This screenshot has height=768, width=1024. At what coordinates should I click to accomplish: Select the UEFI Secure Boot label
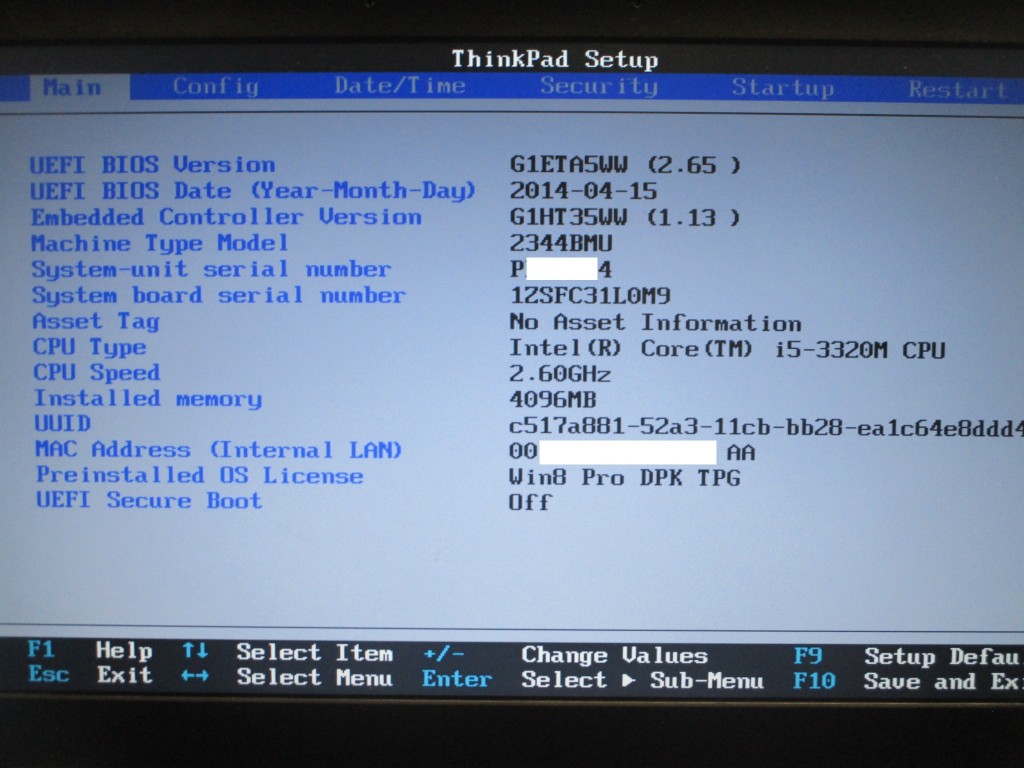pyautogui.click(x=149, y=500)
